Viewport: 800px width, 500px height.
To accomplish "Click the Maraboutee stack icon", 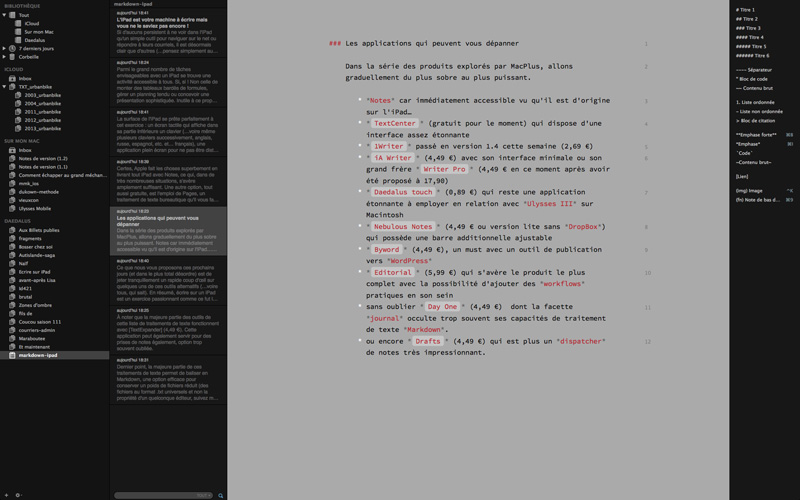I will (x=12, y=338).
